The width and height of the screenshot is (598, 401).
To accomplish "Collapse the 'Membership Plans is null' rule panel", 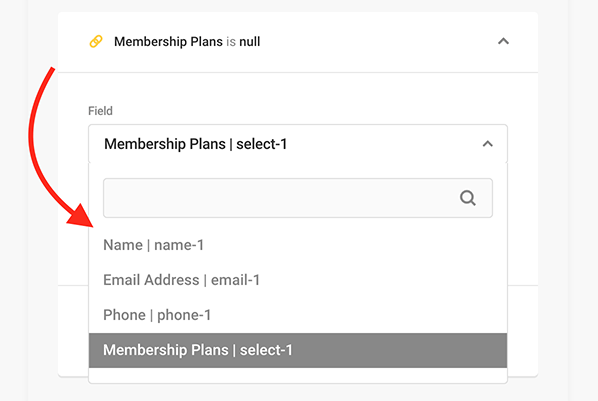I will pyautogui.click(x=503, y=41).
